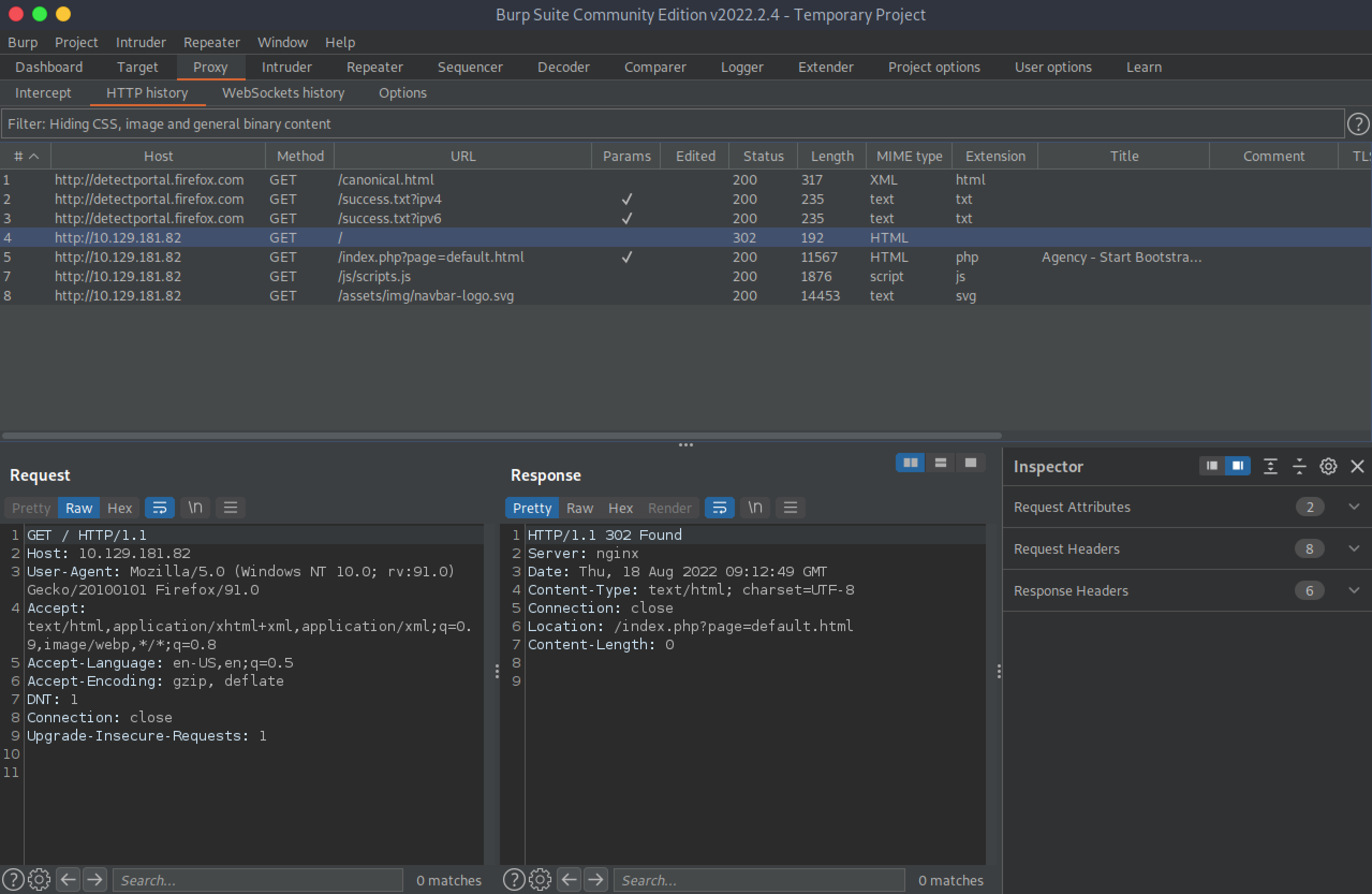The width and height of the screenshot is (1372, 894).
Task: Select the /canonical.html history row
Action: pos(685,179)
